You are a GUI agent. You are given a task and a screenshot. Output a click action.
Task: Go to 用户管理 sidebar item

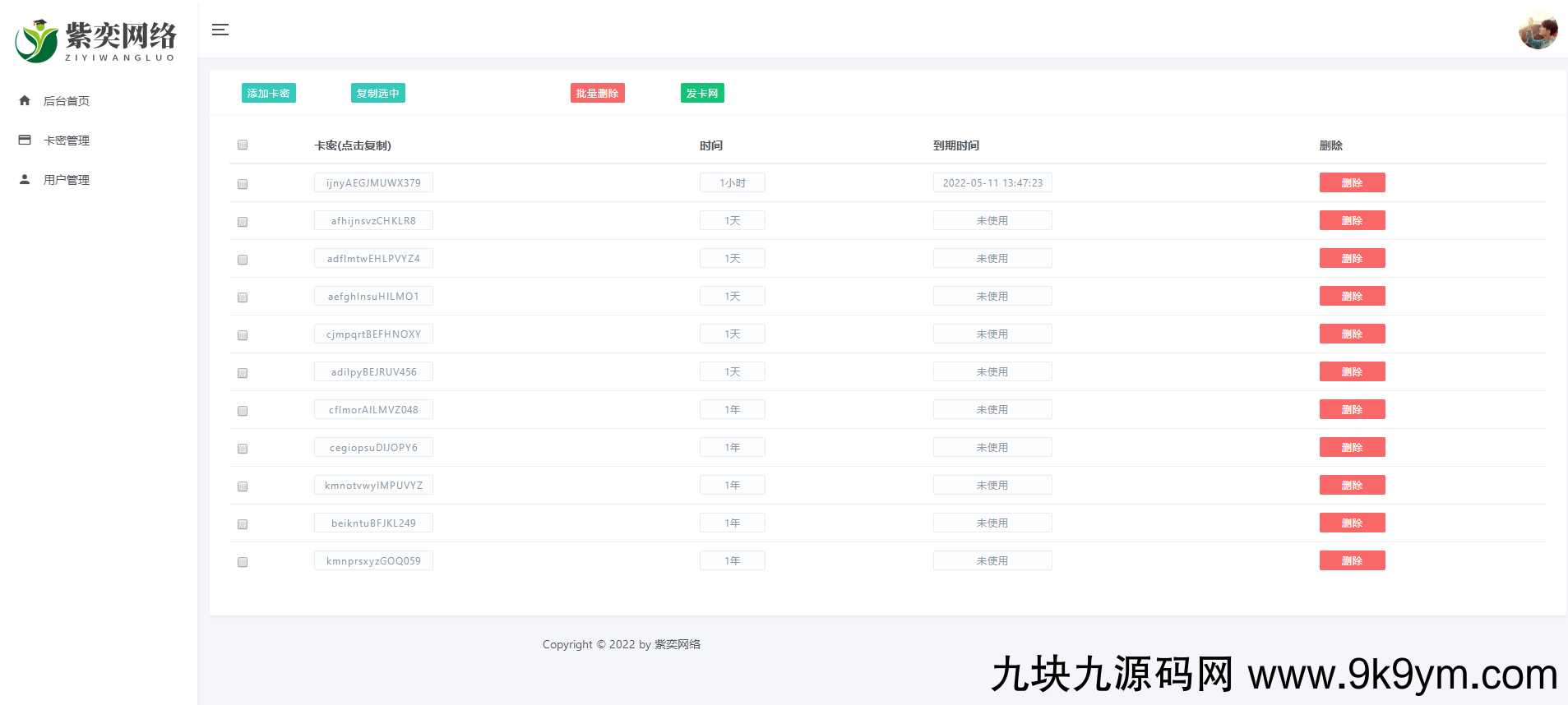pos(67,180)
